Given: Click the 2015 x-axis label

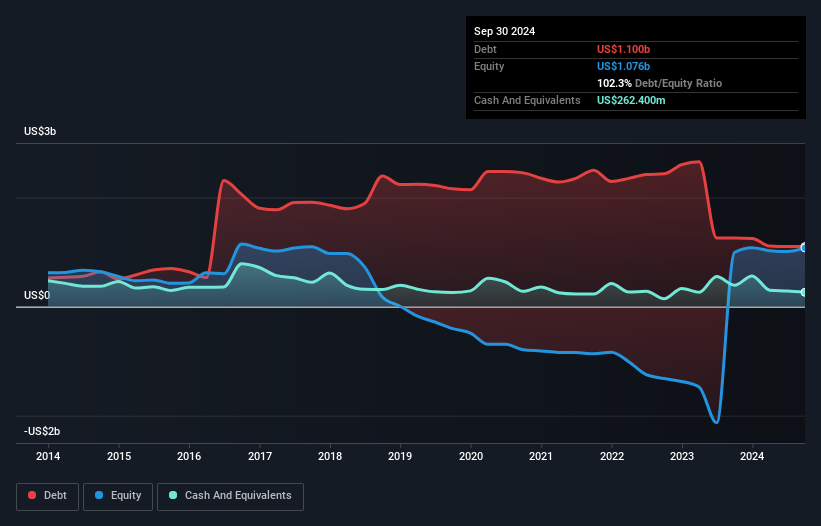Looking at the screenshot, I should click(x=119, y=456).
